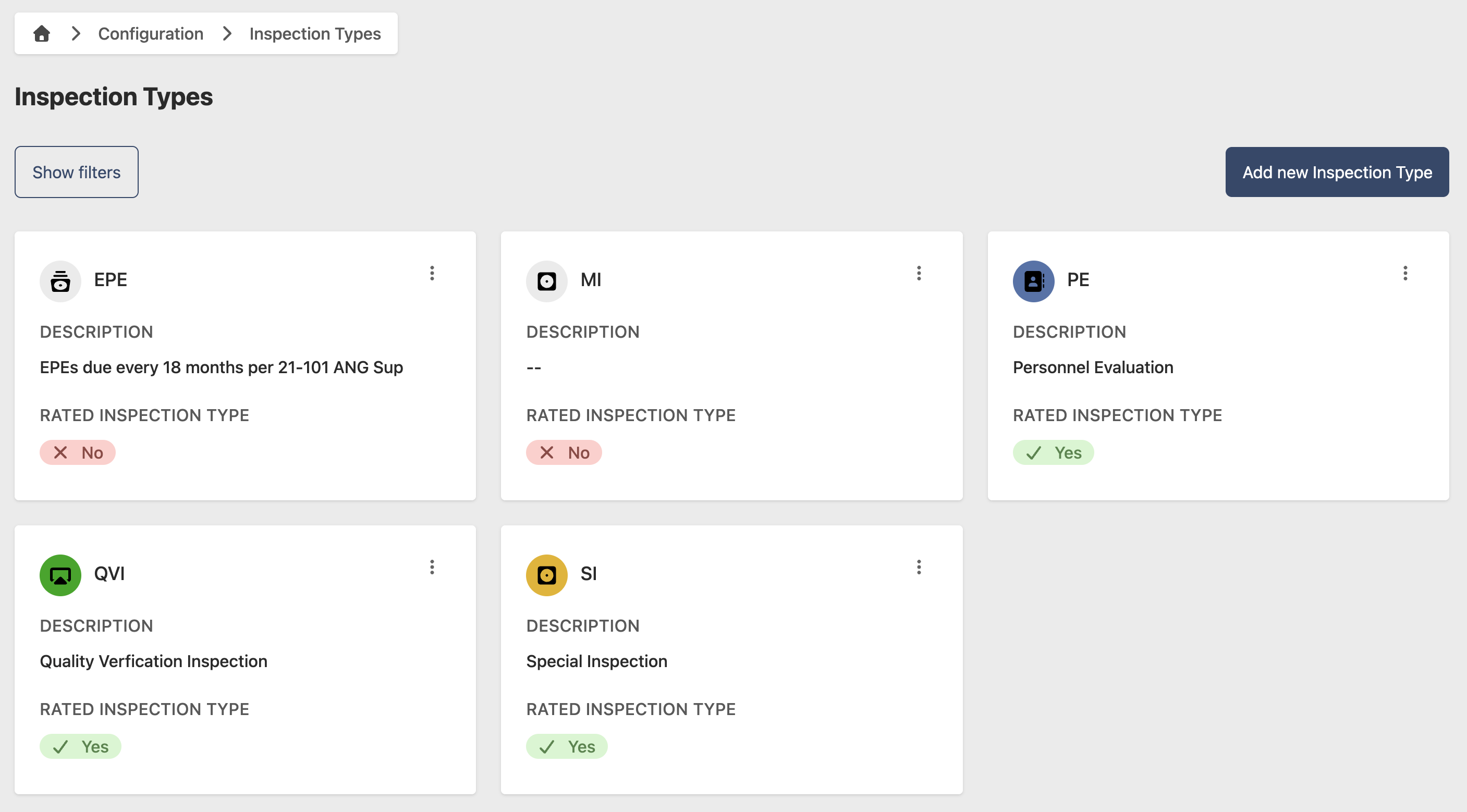Viewport: 1467px width, 812px height.
Task: Open the MI card kebab menu
Action: (x=919, y=273)
